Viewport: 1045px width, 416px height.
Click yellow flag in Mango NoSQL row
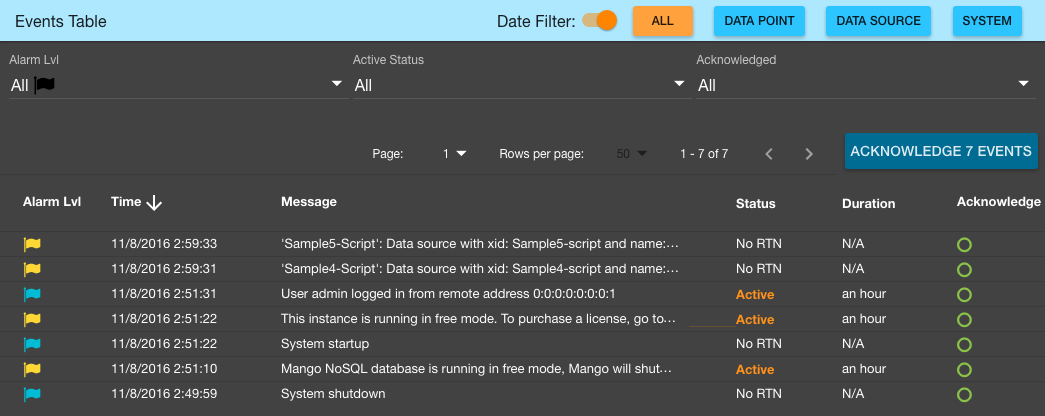(x=32, y=369)
